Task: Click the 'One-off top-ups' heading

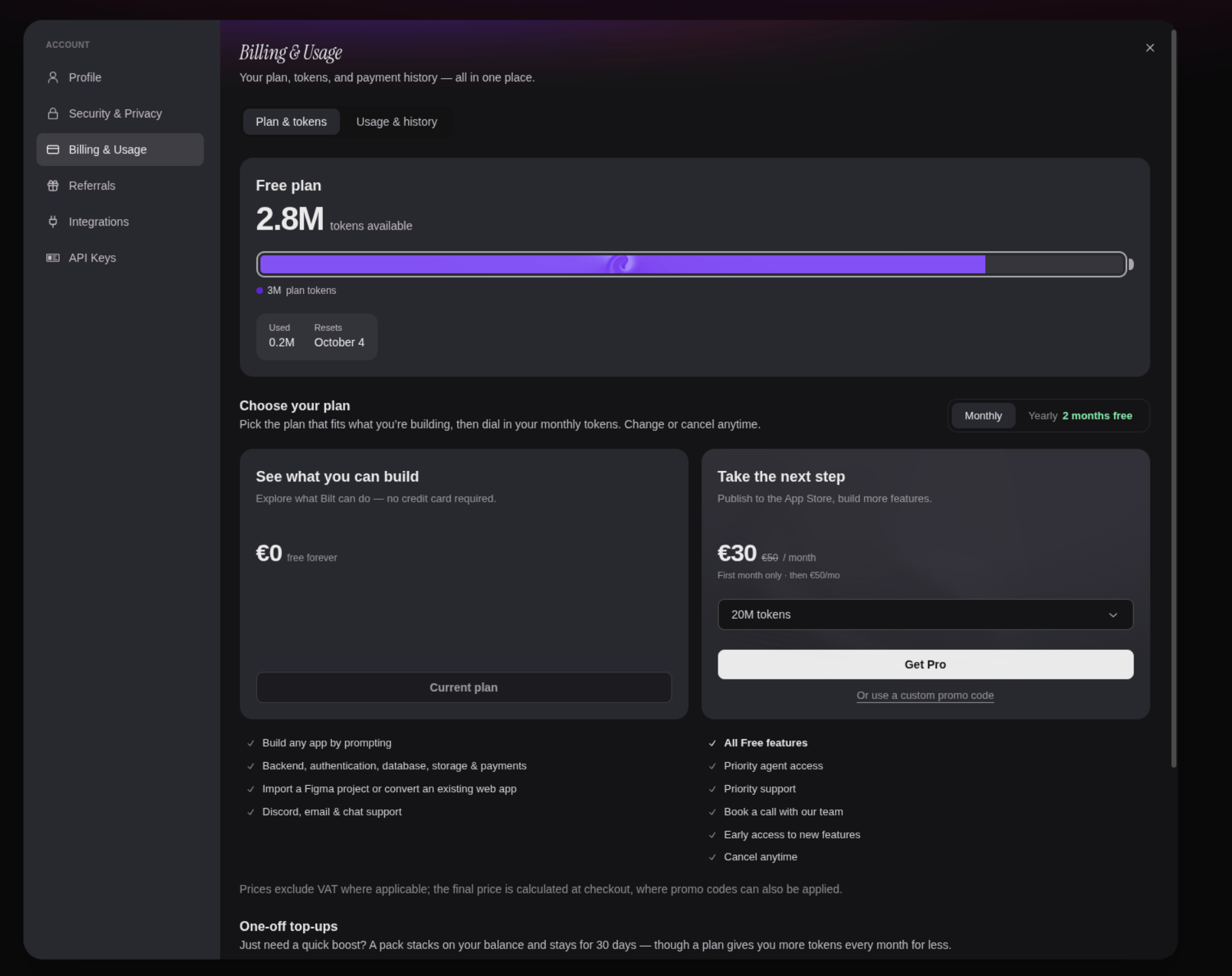Action: (289, 926)
